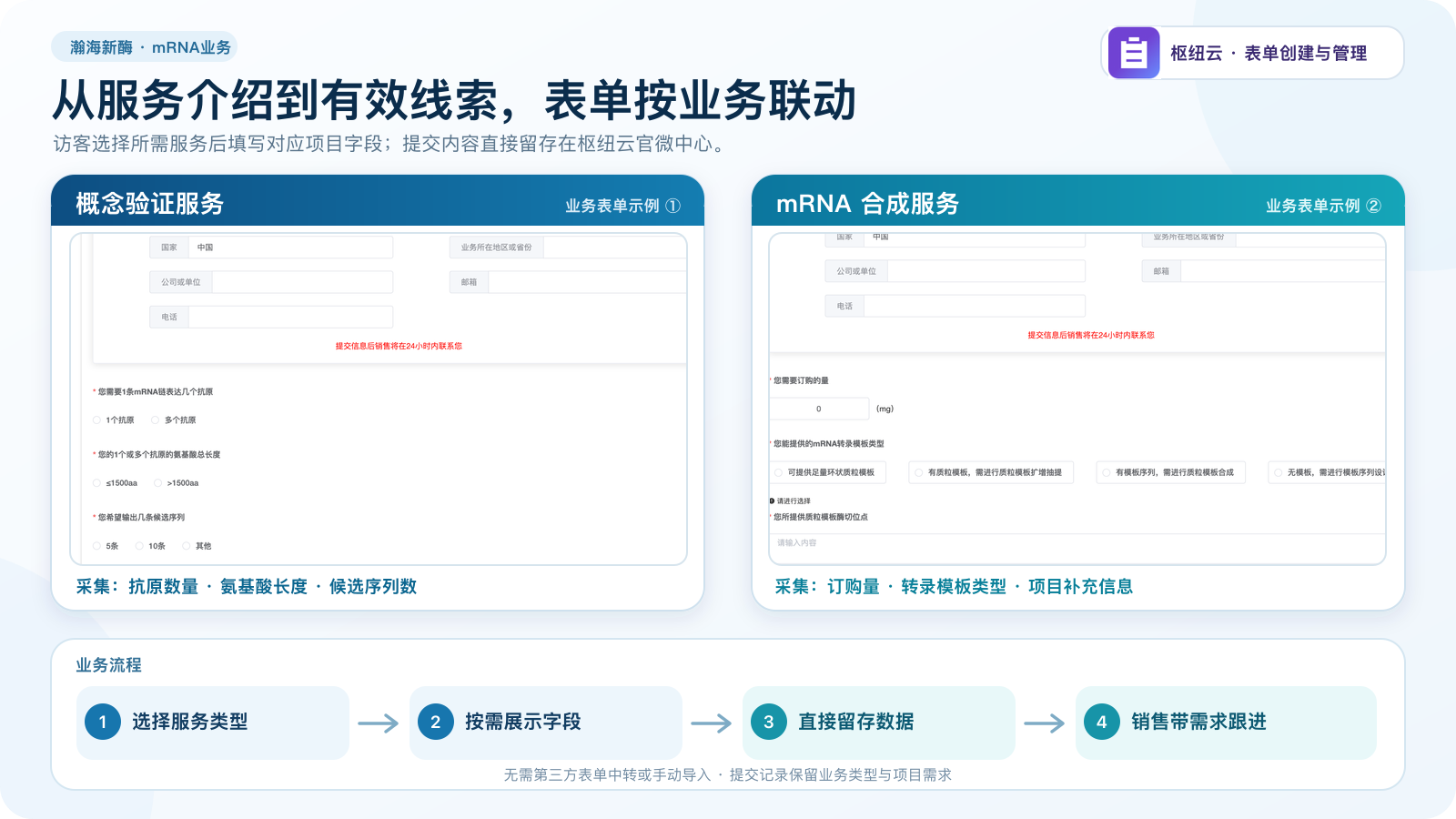Click 您的1个或多个抗原的氨基酸总长度 question label
The image size is (1456, 819).
click(159, 455)
